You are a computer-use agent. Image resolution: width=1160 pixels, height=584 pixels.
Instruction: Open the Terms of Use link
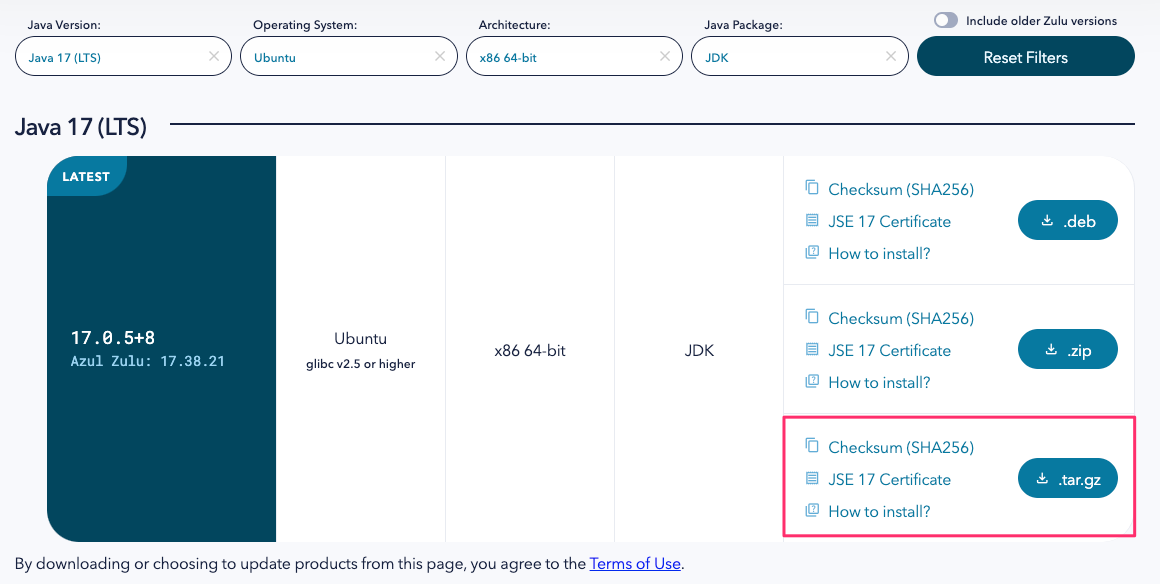click(x=635, y=563)
